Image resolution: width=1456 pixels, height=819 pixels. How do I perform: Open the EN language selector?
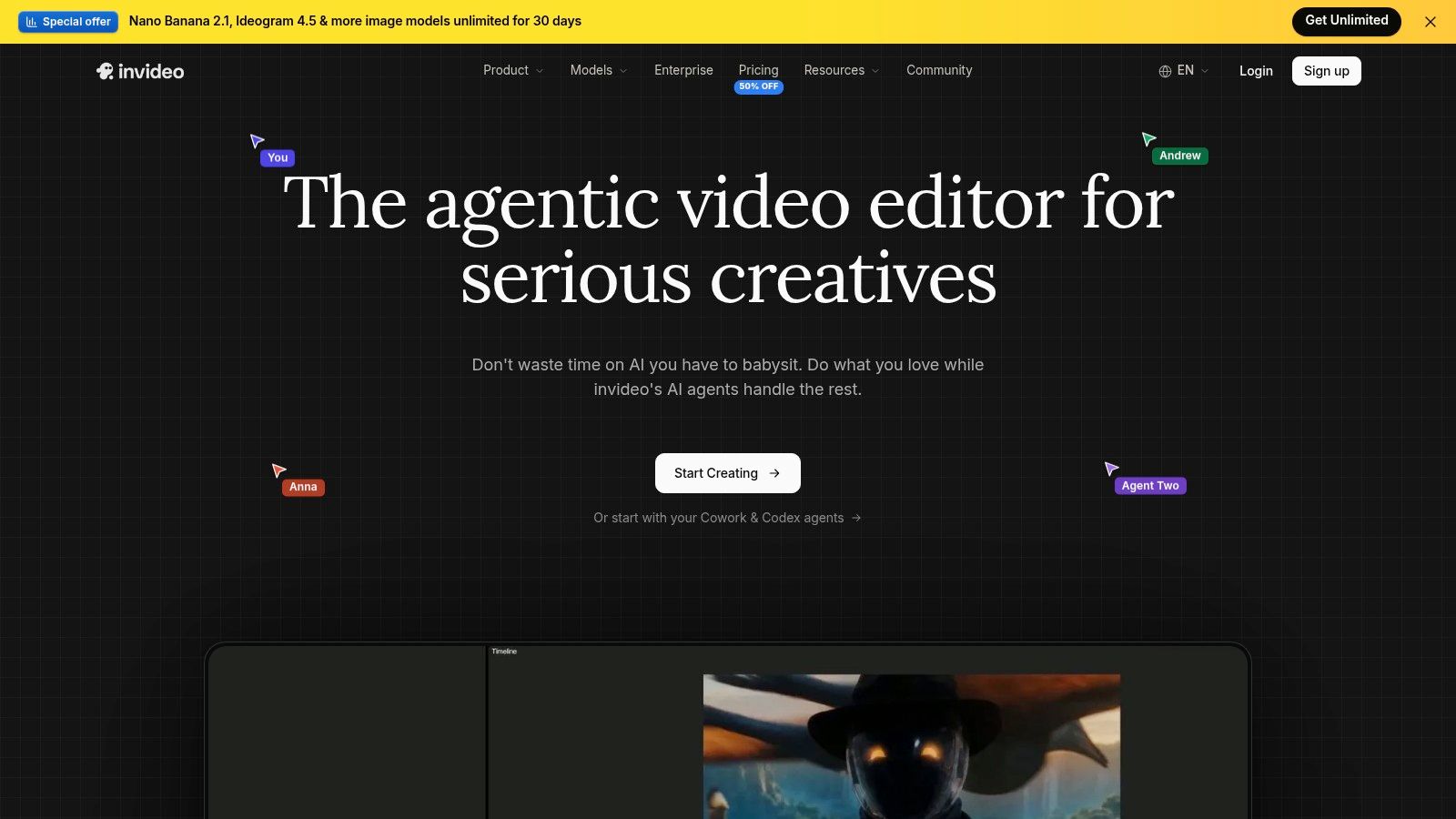1184,70
